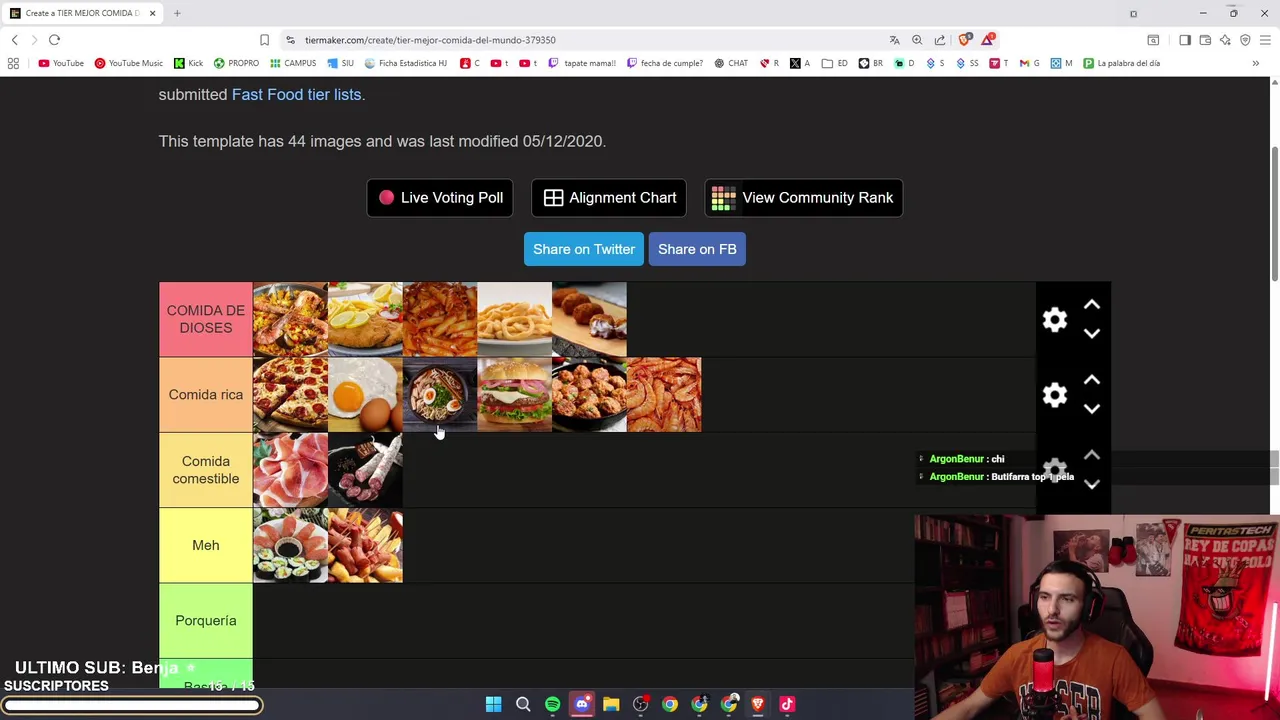Go back in browser

pyautogui.click(x=15, y=40)
